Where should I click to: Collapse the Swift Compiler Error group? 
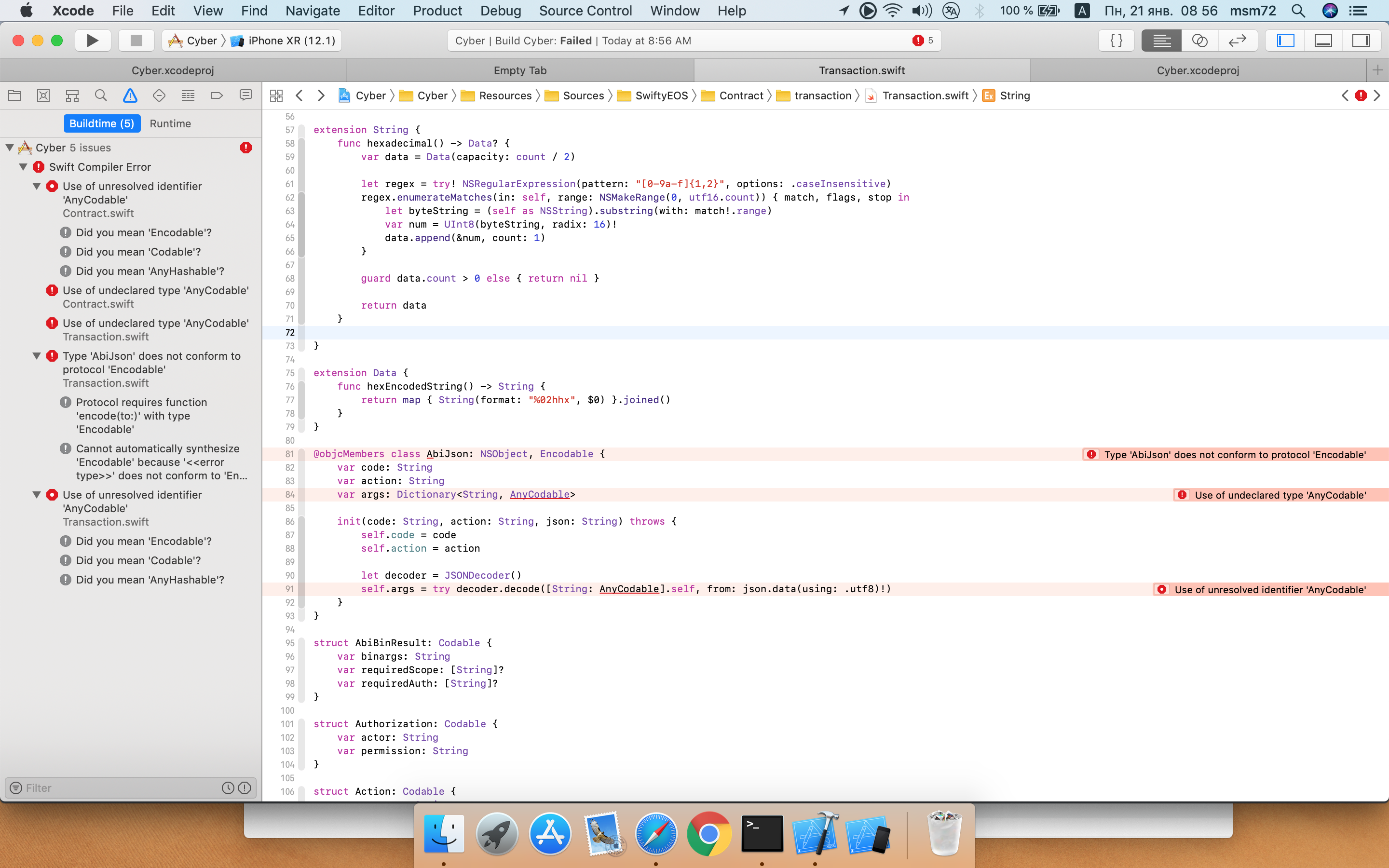(24, 167)
